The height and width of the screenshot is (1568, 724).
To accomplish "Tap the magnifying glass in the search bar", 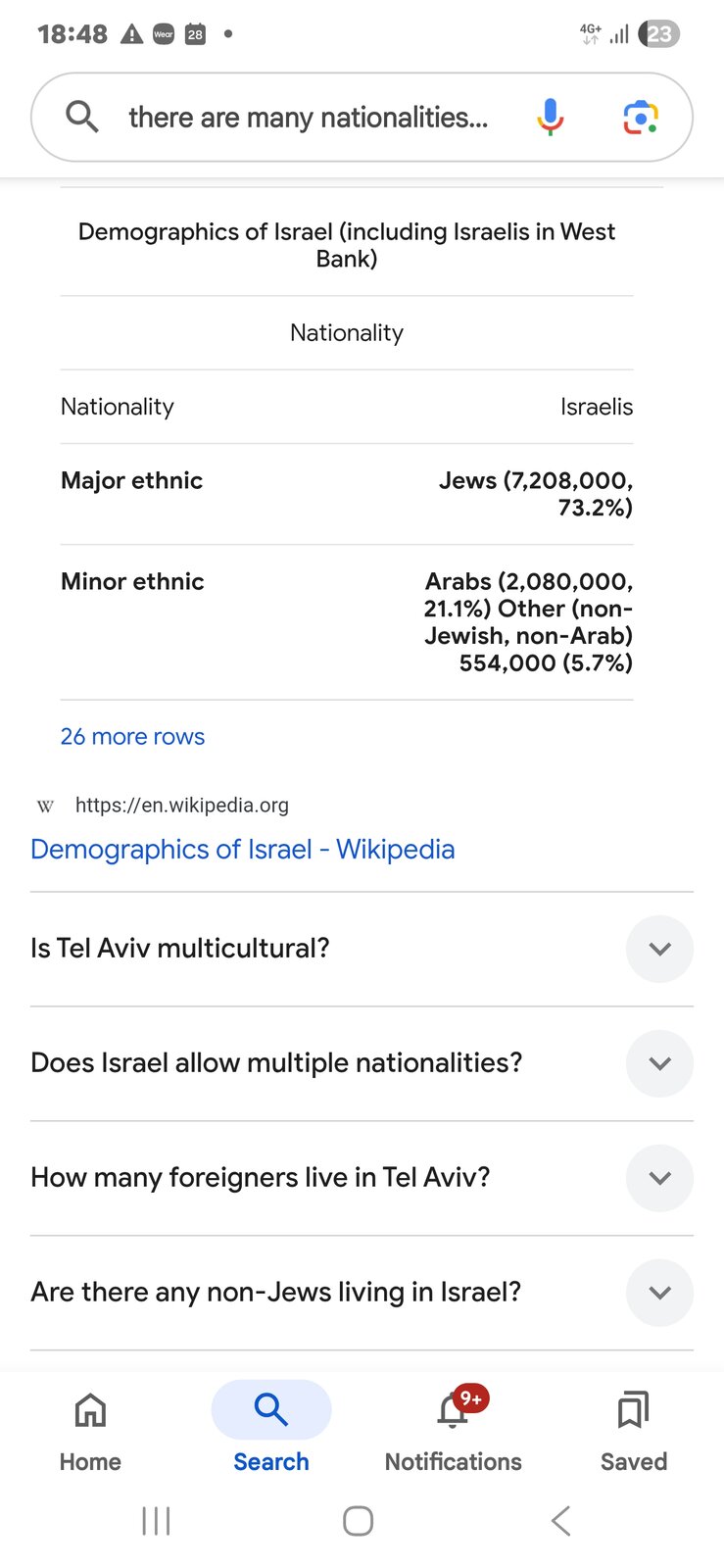I will 81,117.
